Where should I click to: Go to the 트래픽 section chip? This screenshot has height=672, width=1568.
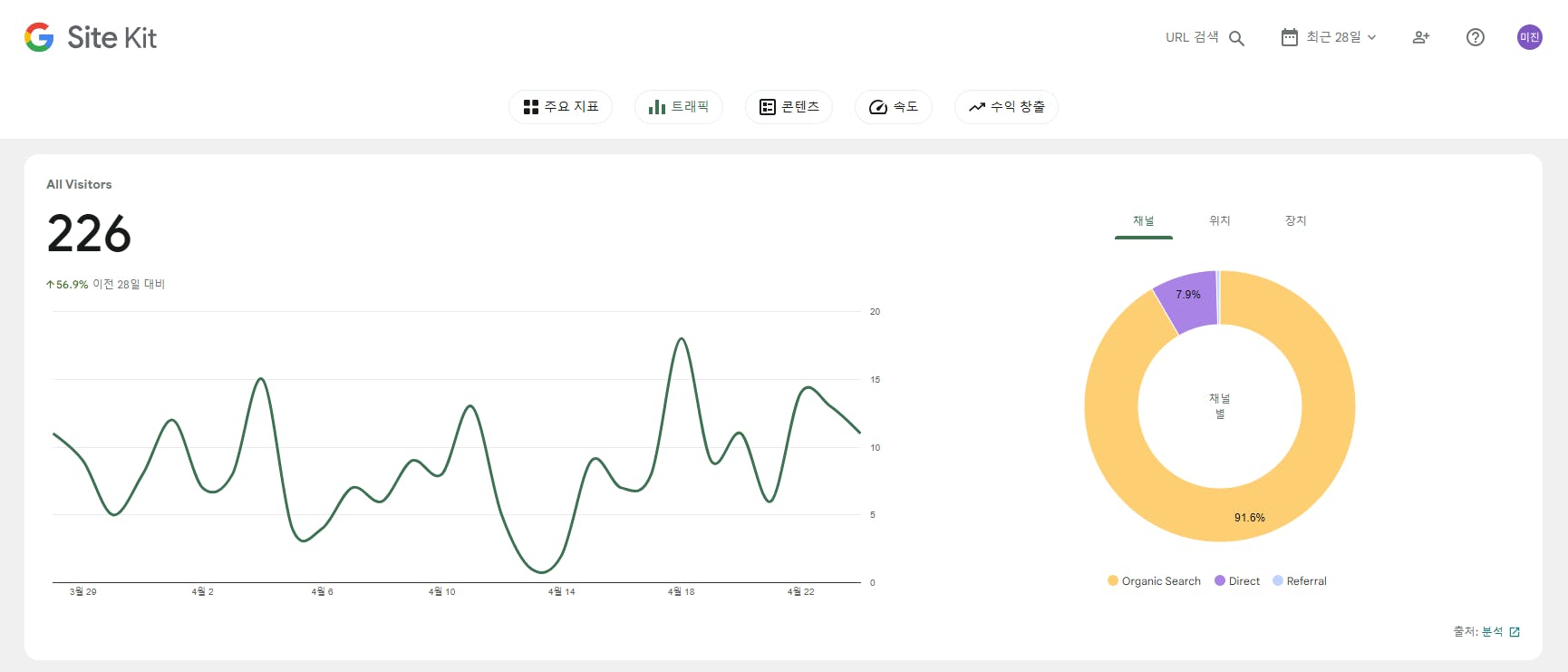pyautogui.click(x=679, y=107)
